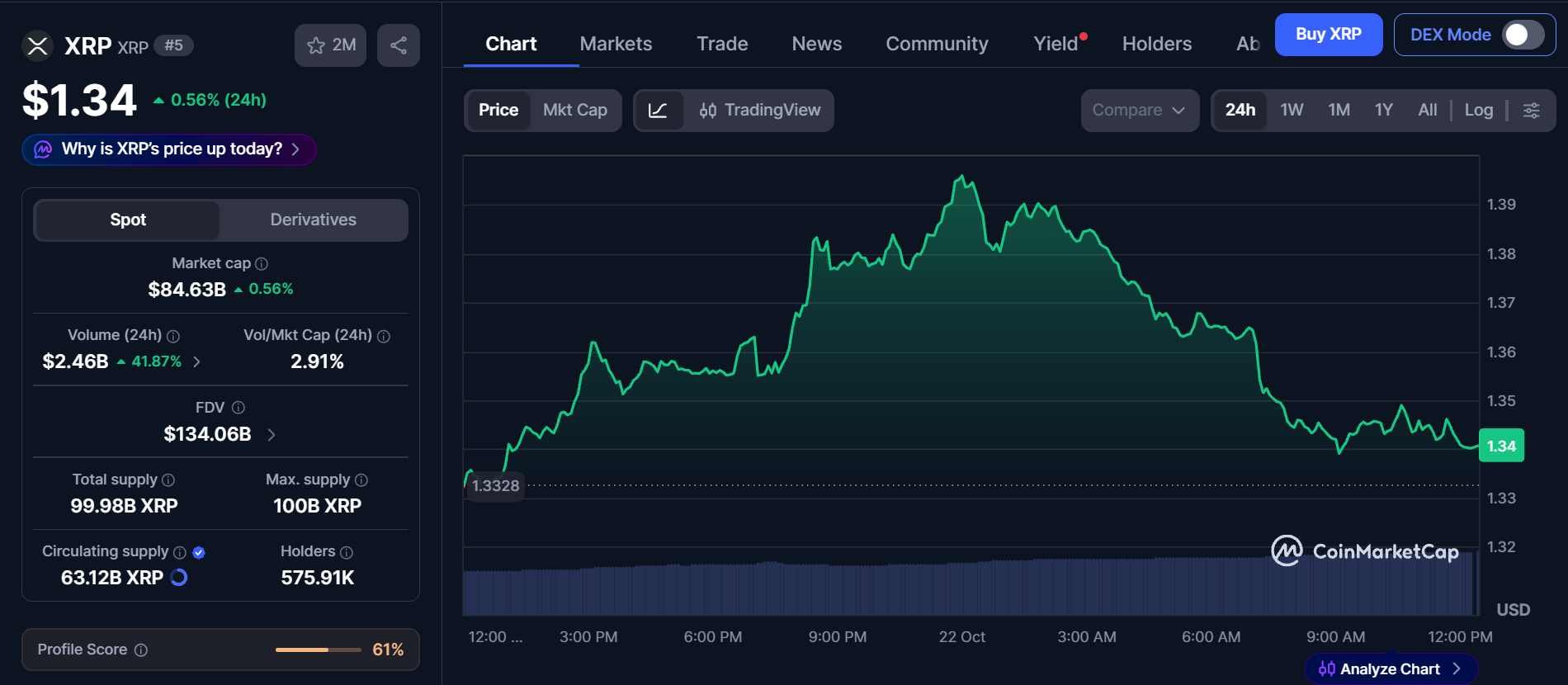The height and width of the screenshot is (685, 1568).
Task: Expand FDV details chevron
Action: pos(271,435)
